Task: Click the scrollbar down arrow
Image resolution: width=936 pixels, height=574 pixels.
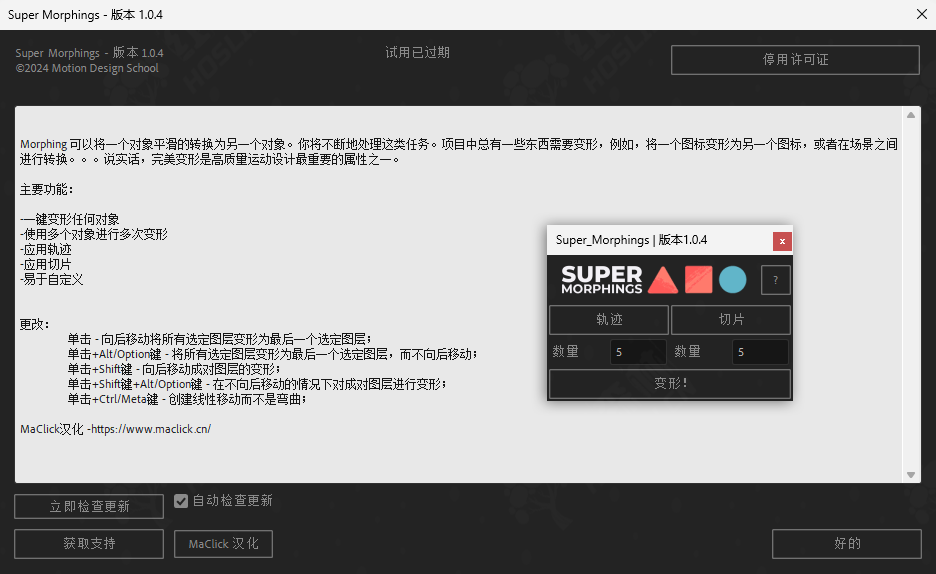Action: pos(911,475)
